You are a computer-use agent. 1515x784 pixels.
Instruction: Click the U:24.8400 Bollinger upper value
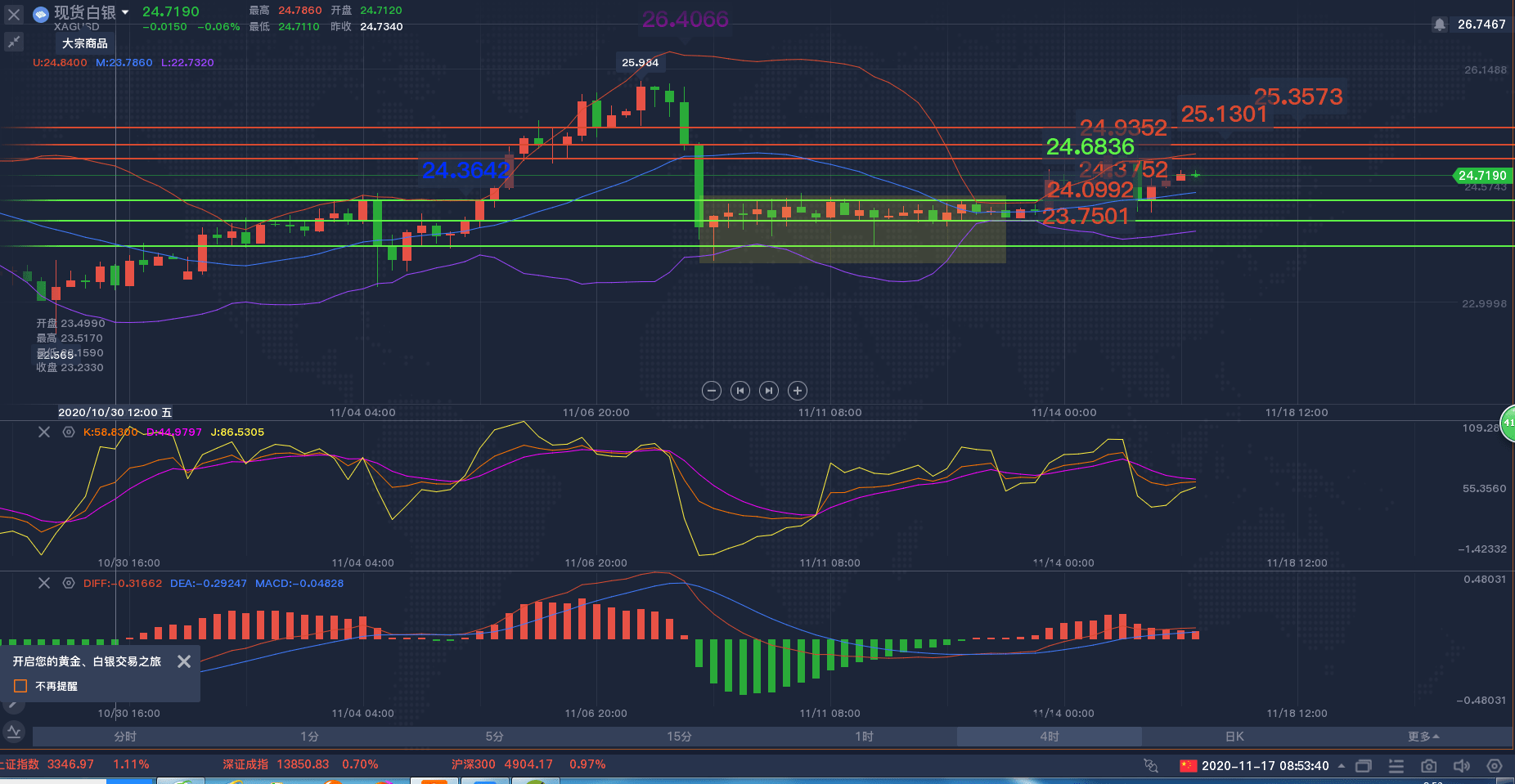tap(60, 63)
